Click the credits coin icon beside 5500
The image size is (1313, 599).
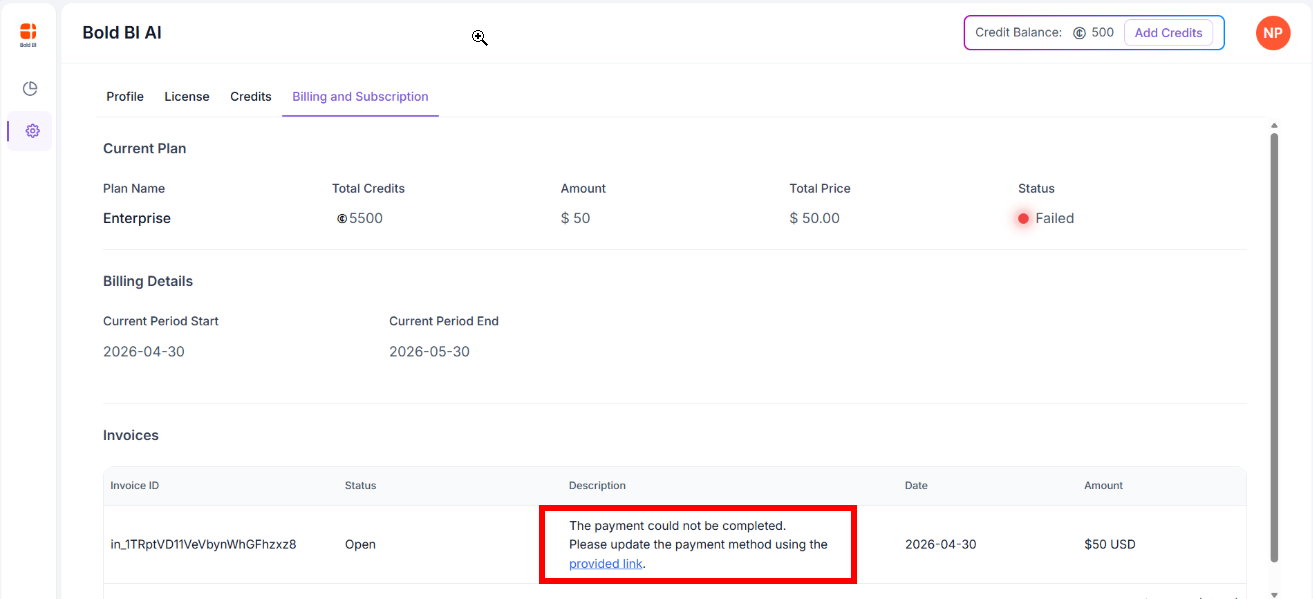[x=342, y=218]
